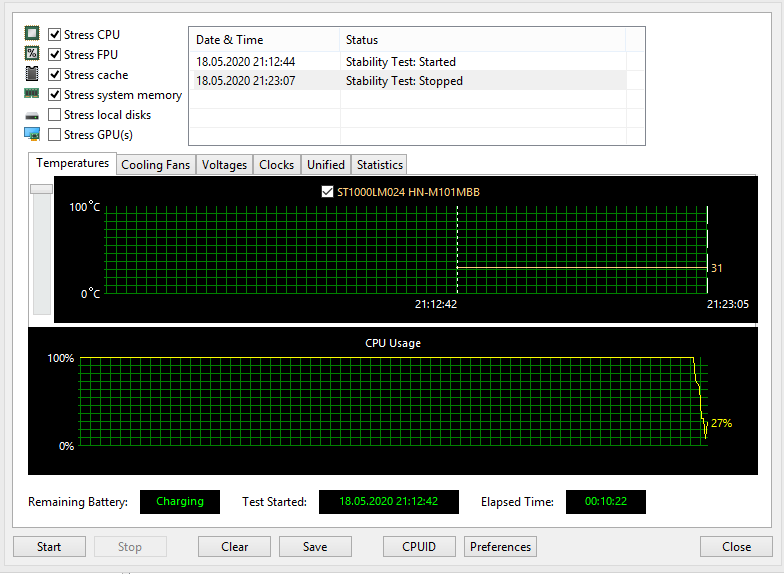Open the Voltages tab

(x=224, y=165)
